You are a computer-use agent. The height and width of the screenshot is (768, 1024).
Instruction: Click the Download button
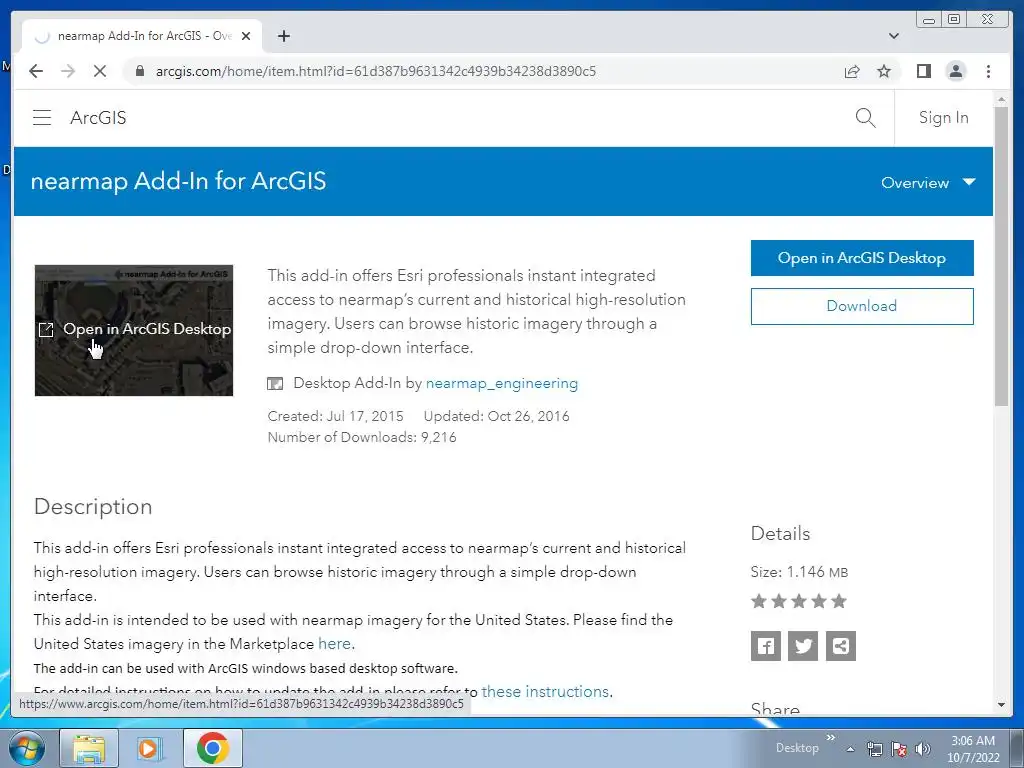(862, 306)
